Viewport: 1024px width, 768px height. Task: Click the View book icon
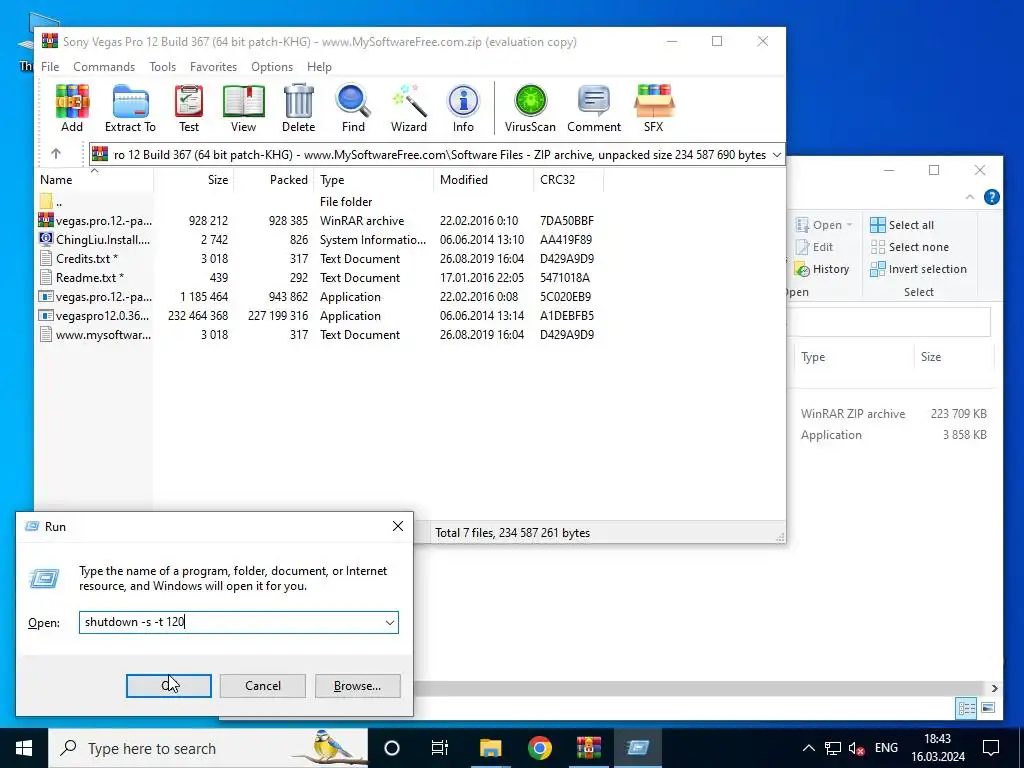pos(243,108)
